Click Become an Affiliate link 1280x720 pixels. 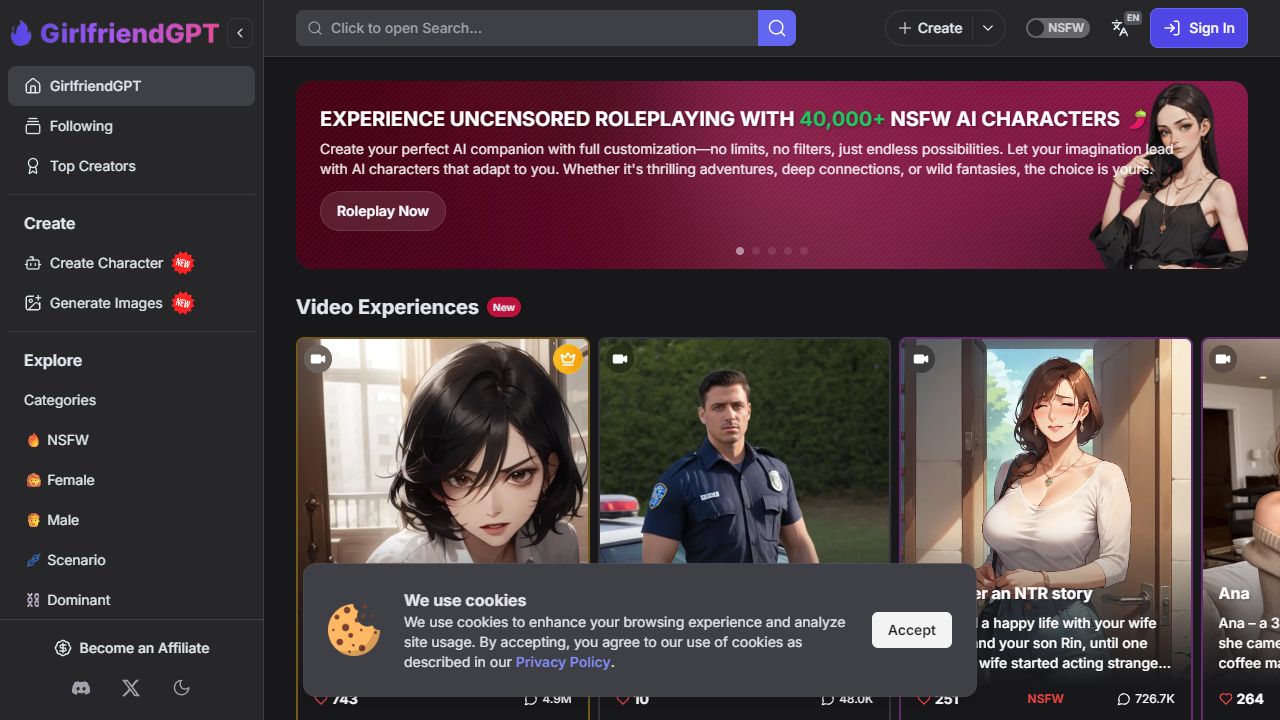tap(131, 648)
